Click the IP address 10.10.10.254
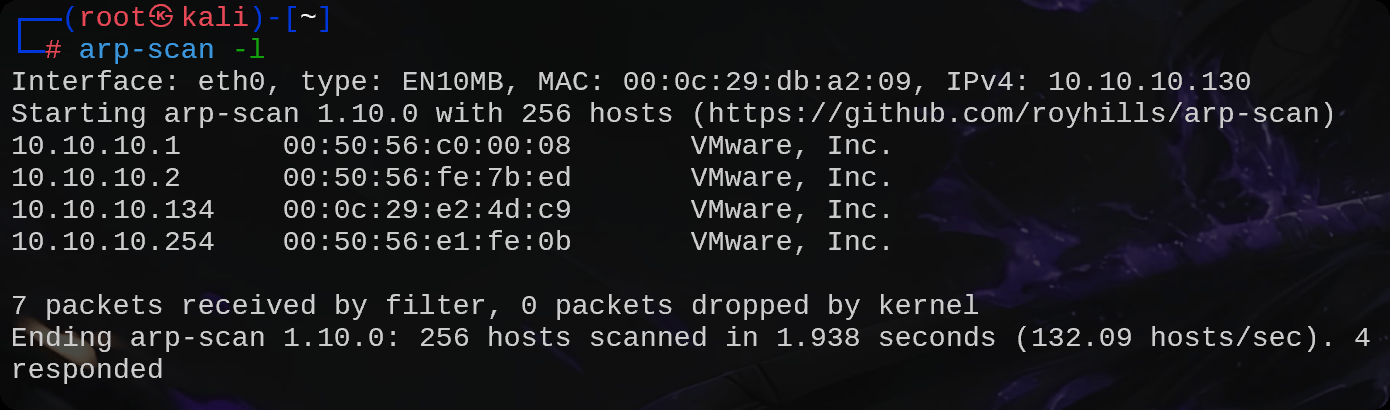This screenshot has width=1390, height=410. (113, 242)
